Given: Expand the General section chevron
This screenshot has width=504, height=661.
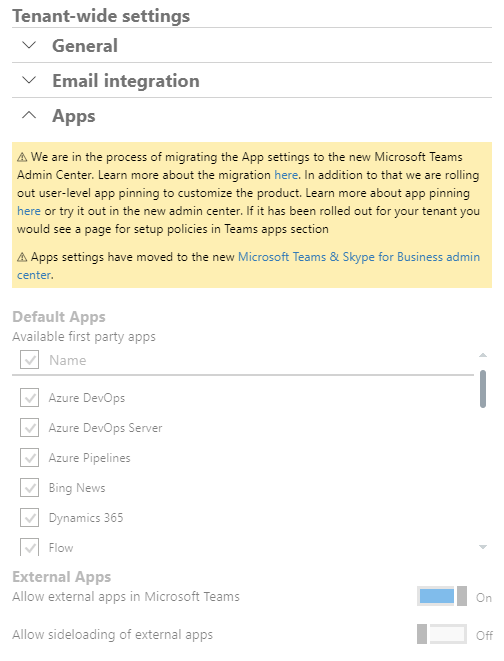Looking at the screenshot, I should 29,45.
